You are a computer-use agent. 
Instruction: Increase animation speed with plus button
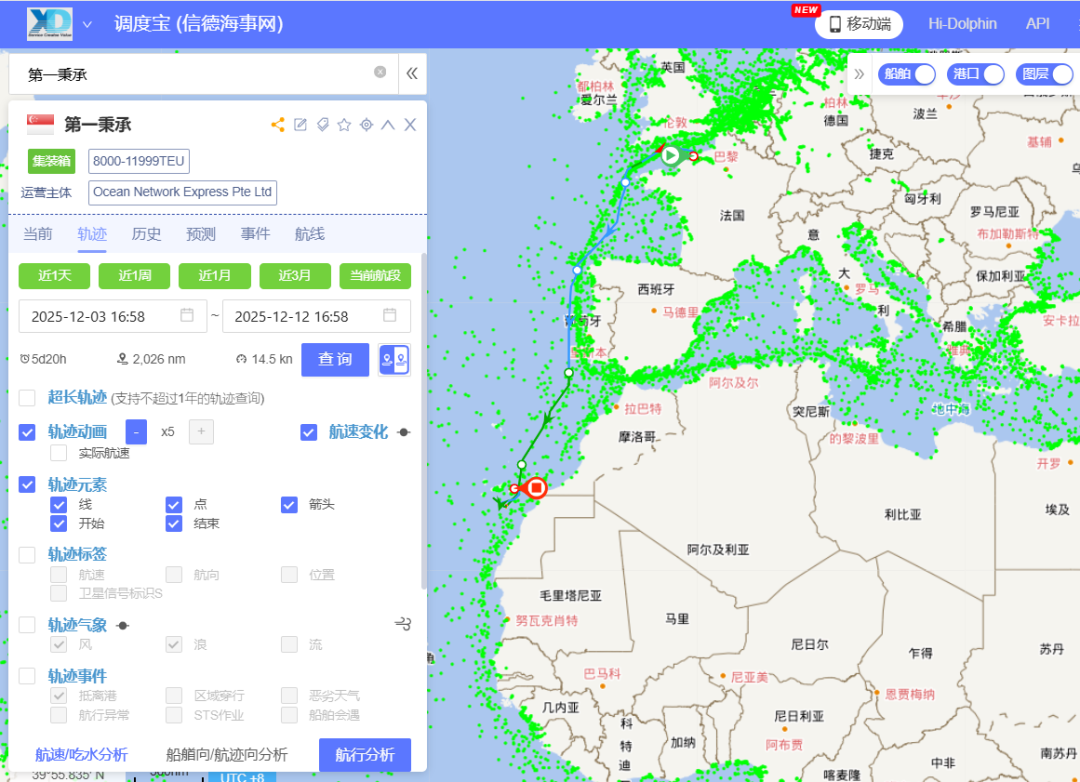(201, 432)
